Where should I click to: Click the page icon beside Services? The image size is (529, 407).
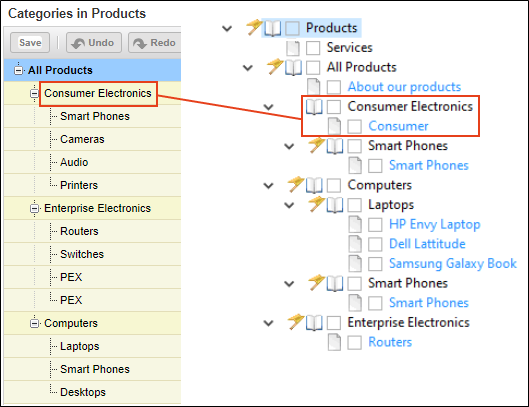(293, 48)
